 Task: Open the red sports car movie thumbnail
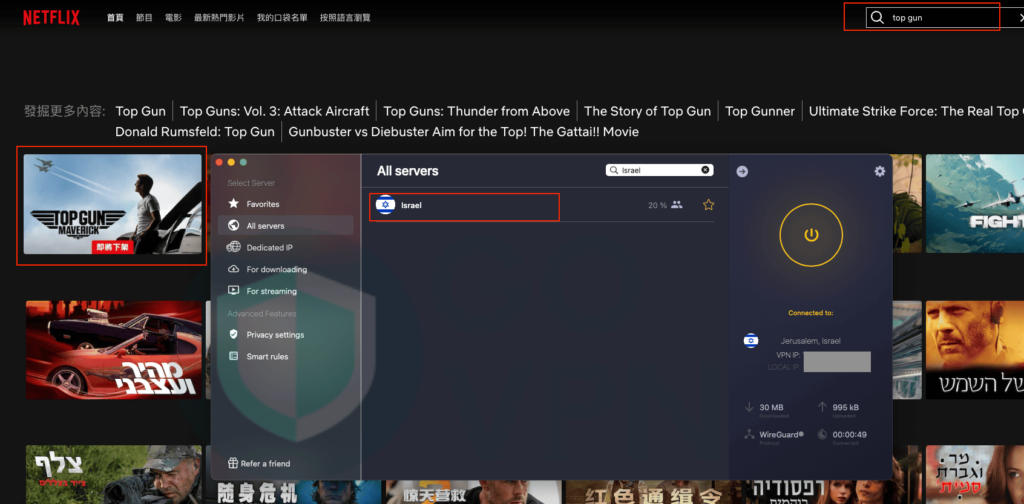tap(114, 350)
